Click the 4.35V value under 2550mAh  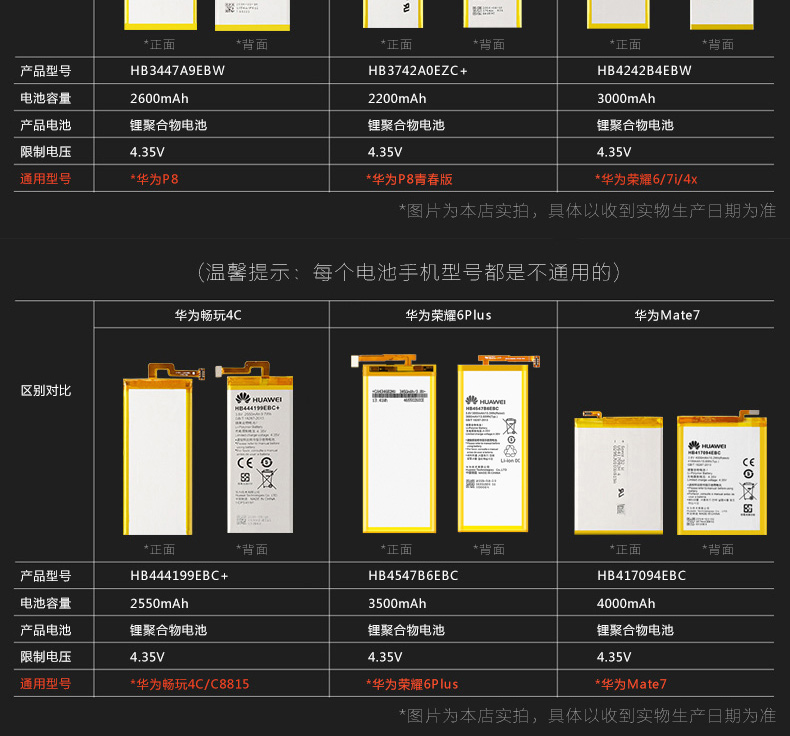click(147, 657)
